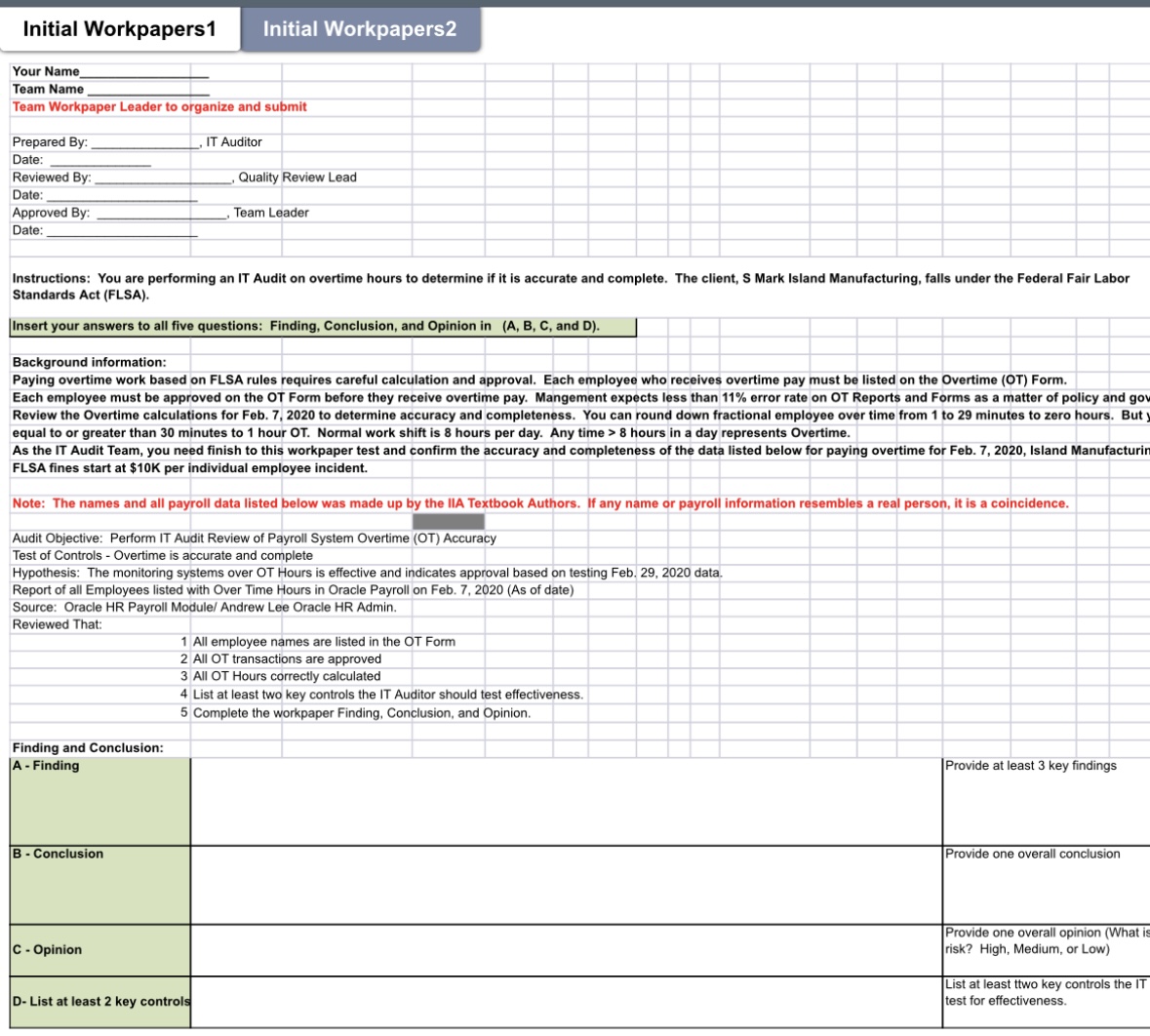Select the 'A - Finding' label cell
Viewport: 1150px width, 1036px height.
coord(99,801)
